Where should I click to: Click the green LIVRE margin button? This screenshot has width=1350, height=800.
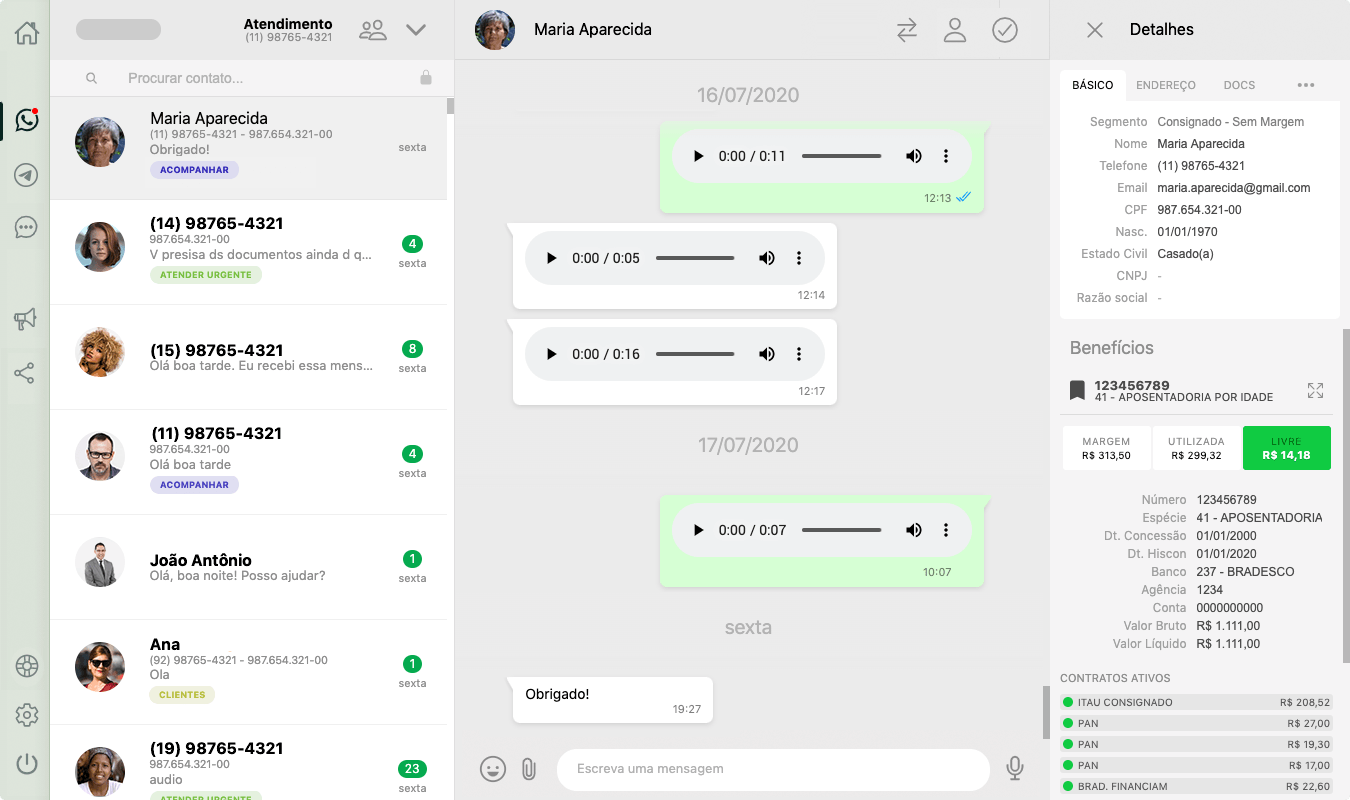click(1286, 448)
